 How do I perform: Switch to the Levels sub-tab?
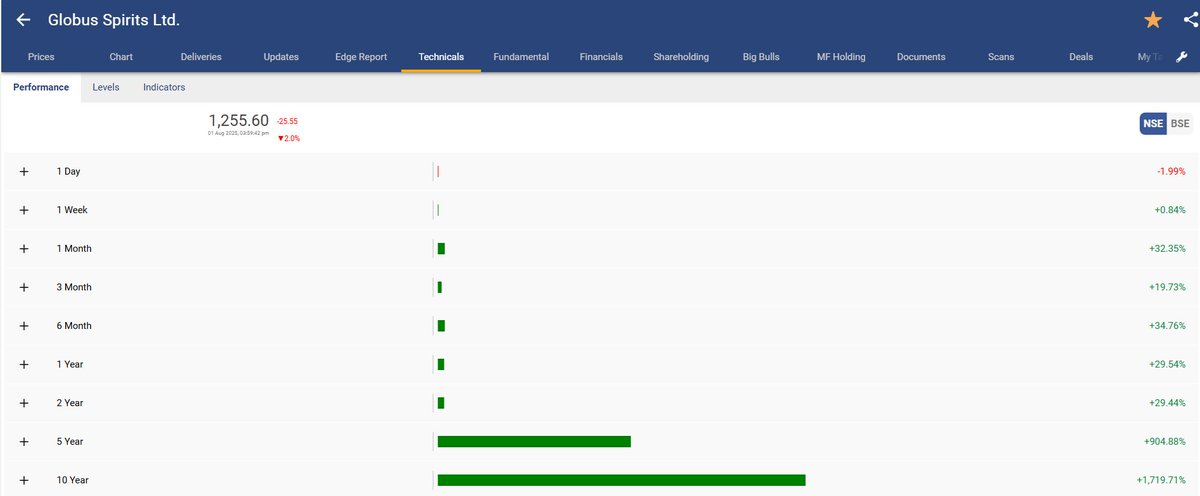tap(106, 87)
